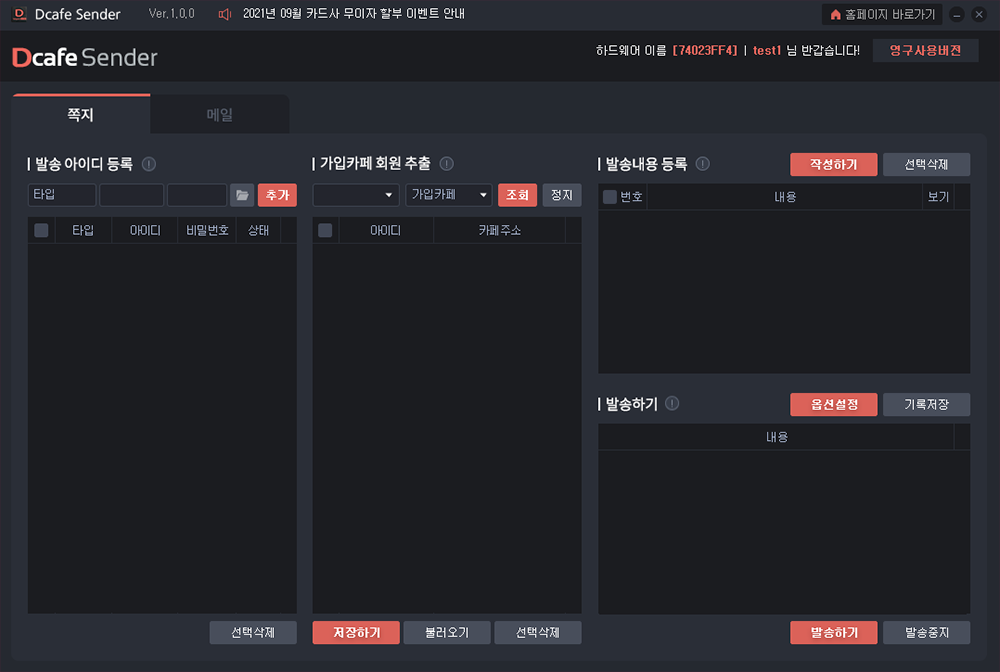The height and width of the screenshot is (672, 1000).
Task: Click info icon beside 가입카페 회원 추출
Action: point(446,164)
